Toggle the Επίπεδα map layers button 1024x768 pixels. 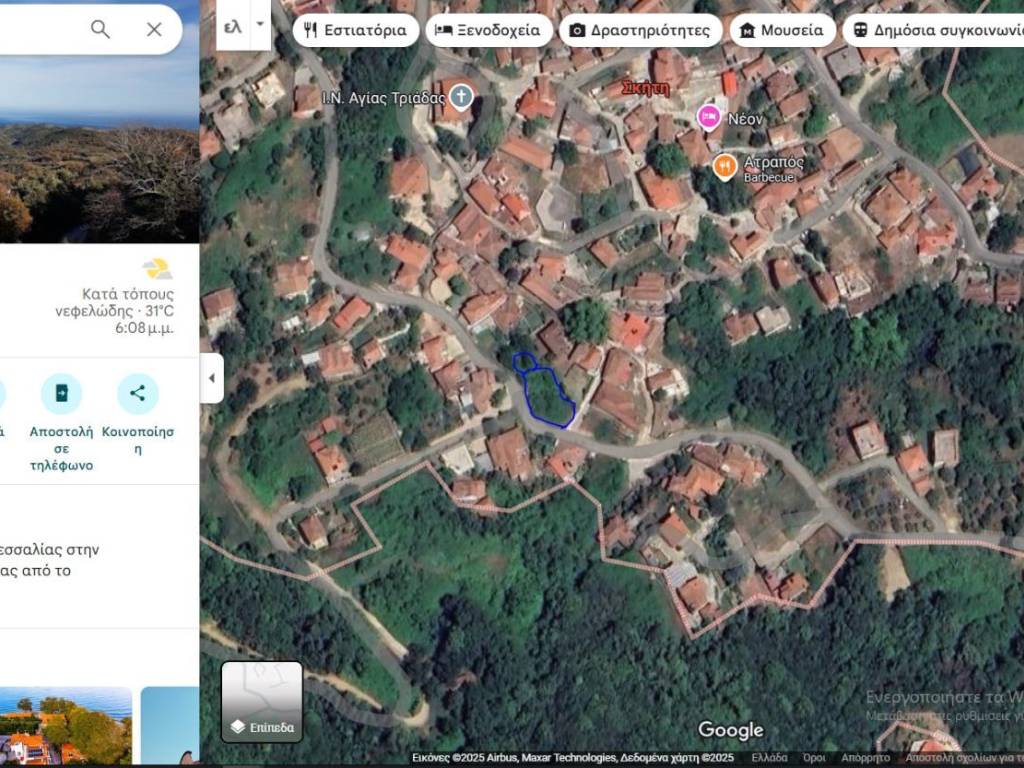pos(262,701)
